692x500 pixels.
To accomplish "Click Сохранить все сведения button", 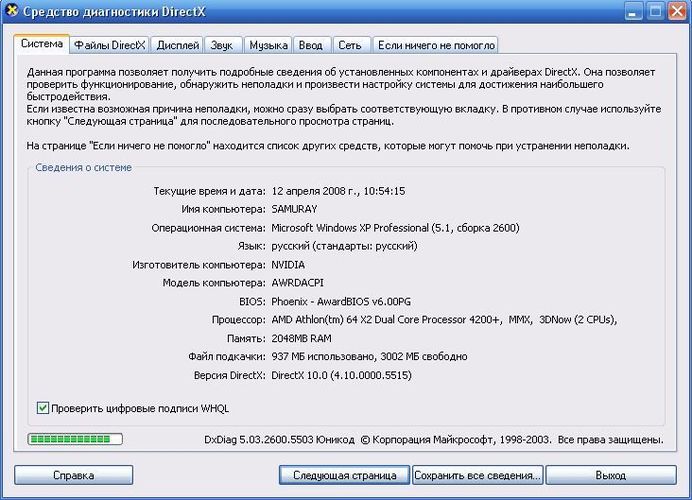I will point(477,475).
